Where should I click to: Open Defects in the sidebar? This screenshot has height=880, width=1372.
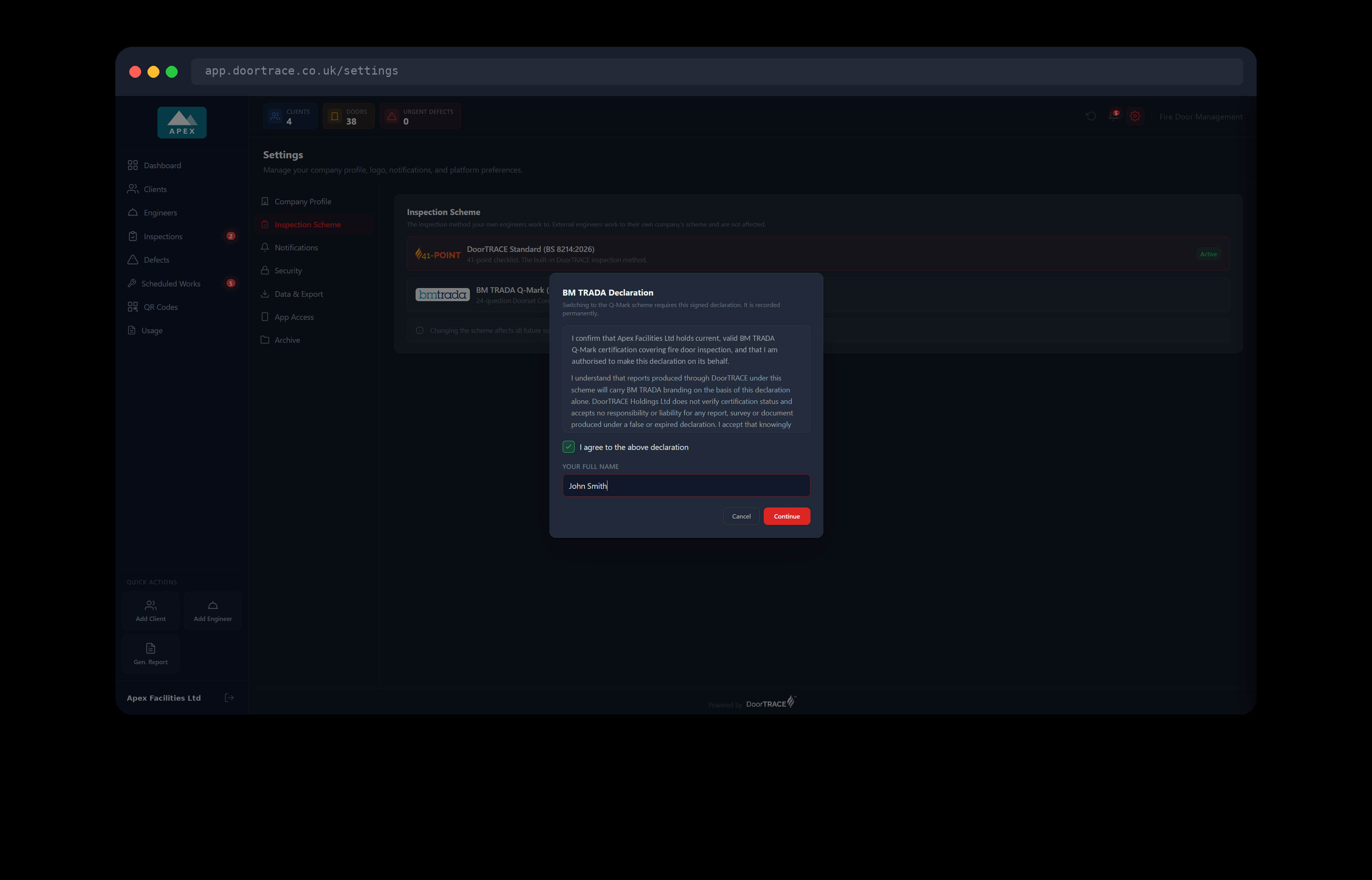click(x=182, y=259)
